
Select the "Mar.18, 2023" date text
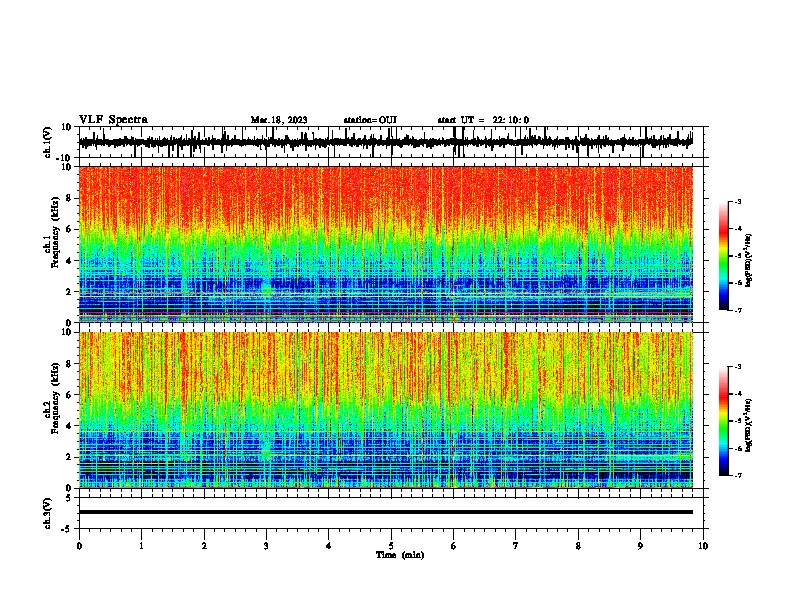[279, 120]
